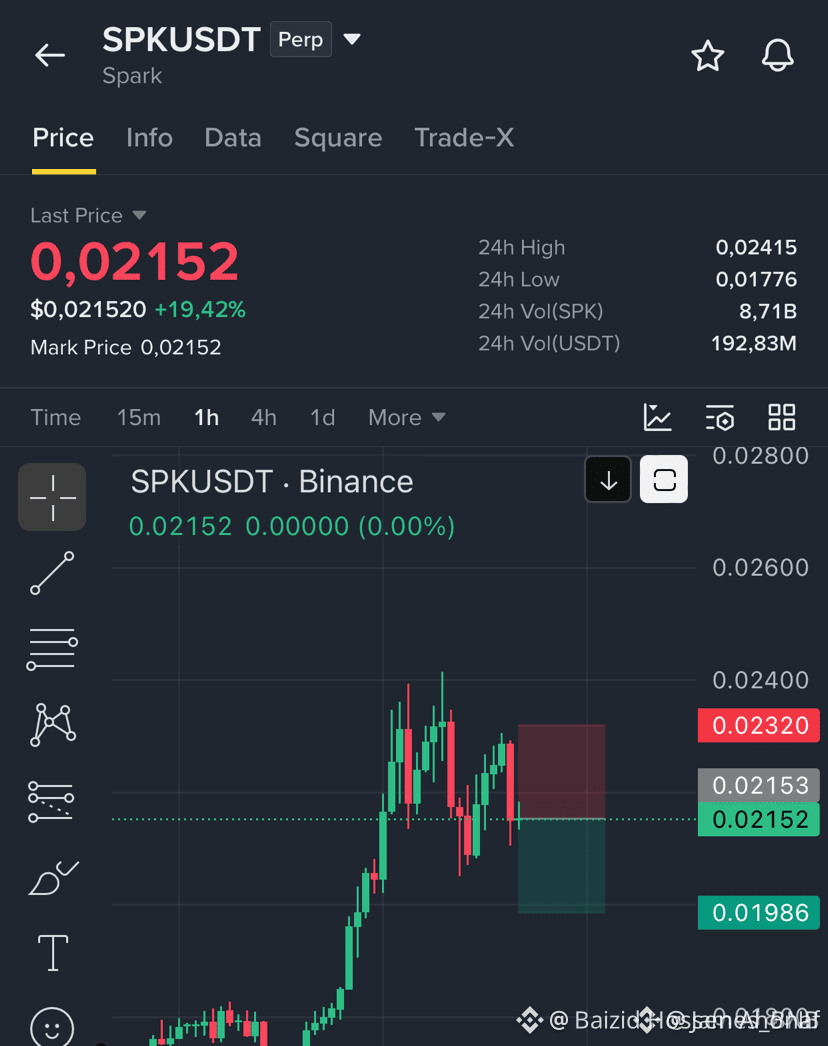Screen dimensions: 828x1046
Task: Click the 0.02600 price axis label
Action: [x=760, y=568]
